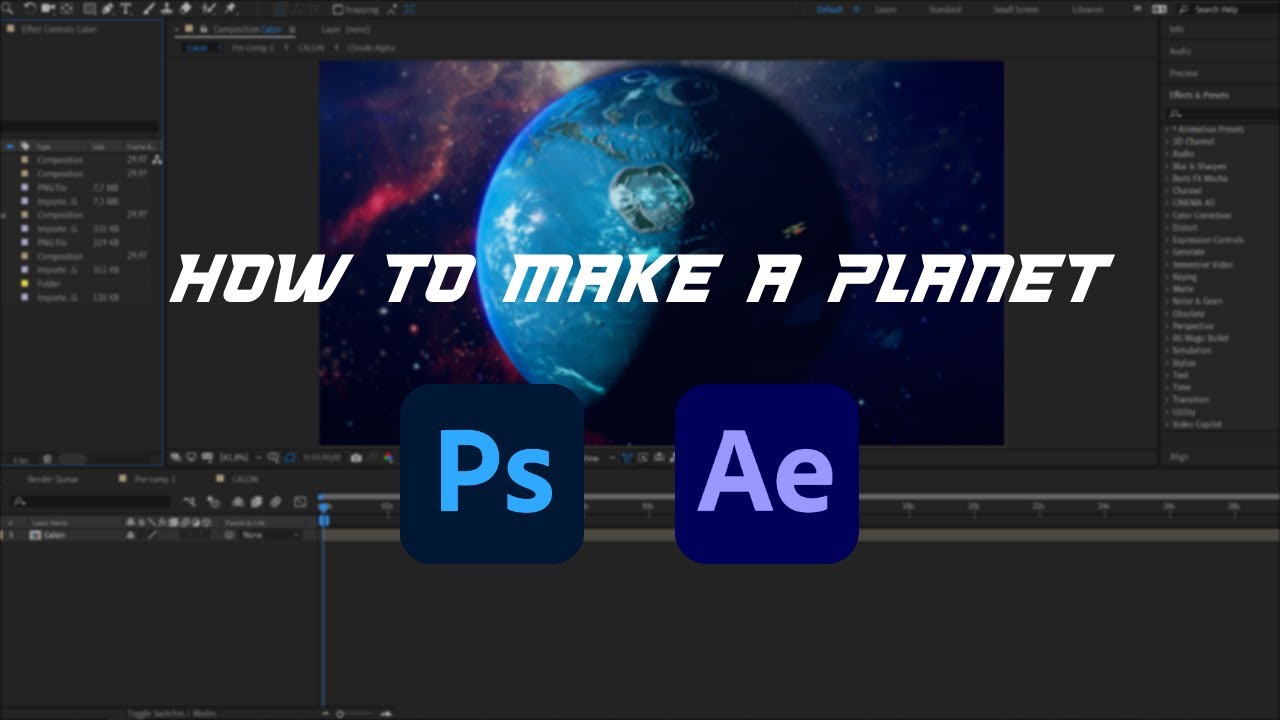Select the Calon layer name in timeline

[x=54, y=535]
